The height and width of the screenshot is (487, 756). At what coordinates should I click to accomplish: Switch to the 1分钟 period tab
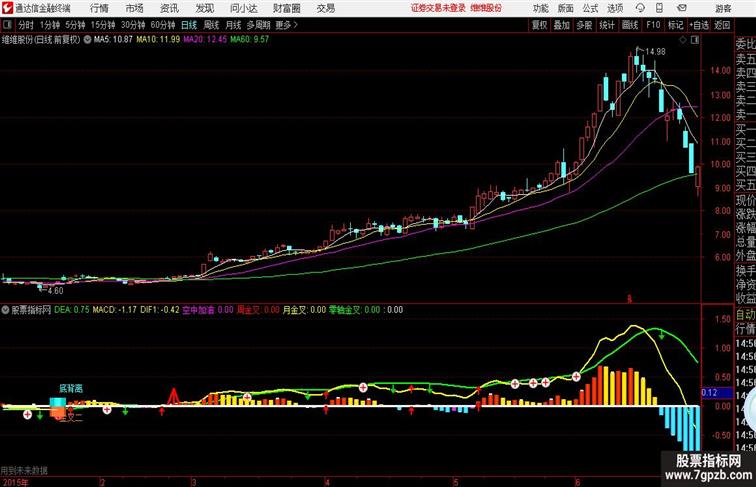pyautogui.click(x=49, y=25)
